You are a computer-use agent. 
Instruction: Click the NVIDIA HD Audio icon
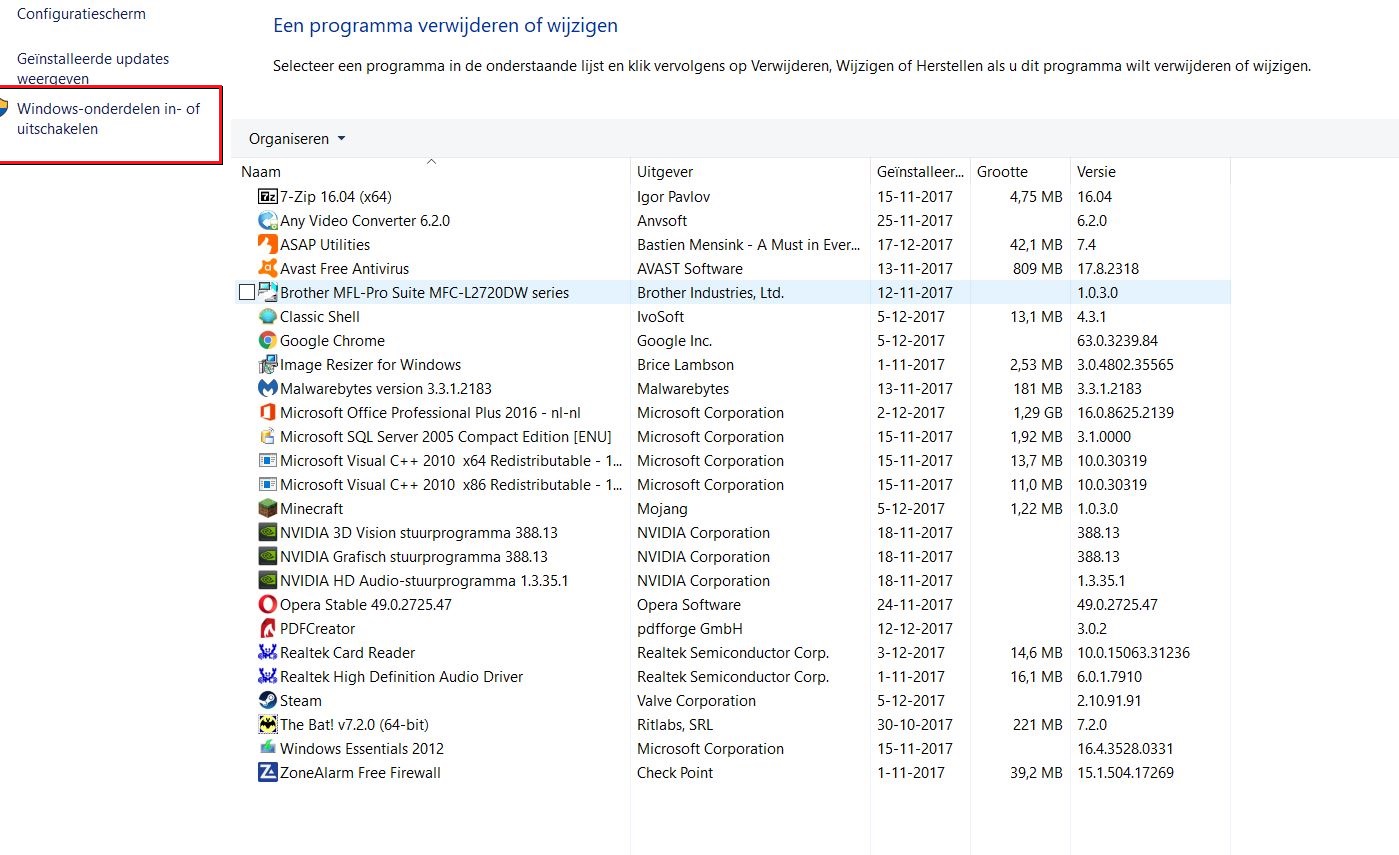coord(268,581)
